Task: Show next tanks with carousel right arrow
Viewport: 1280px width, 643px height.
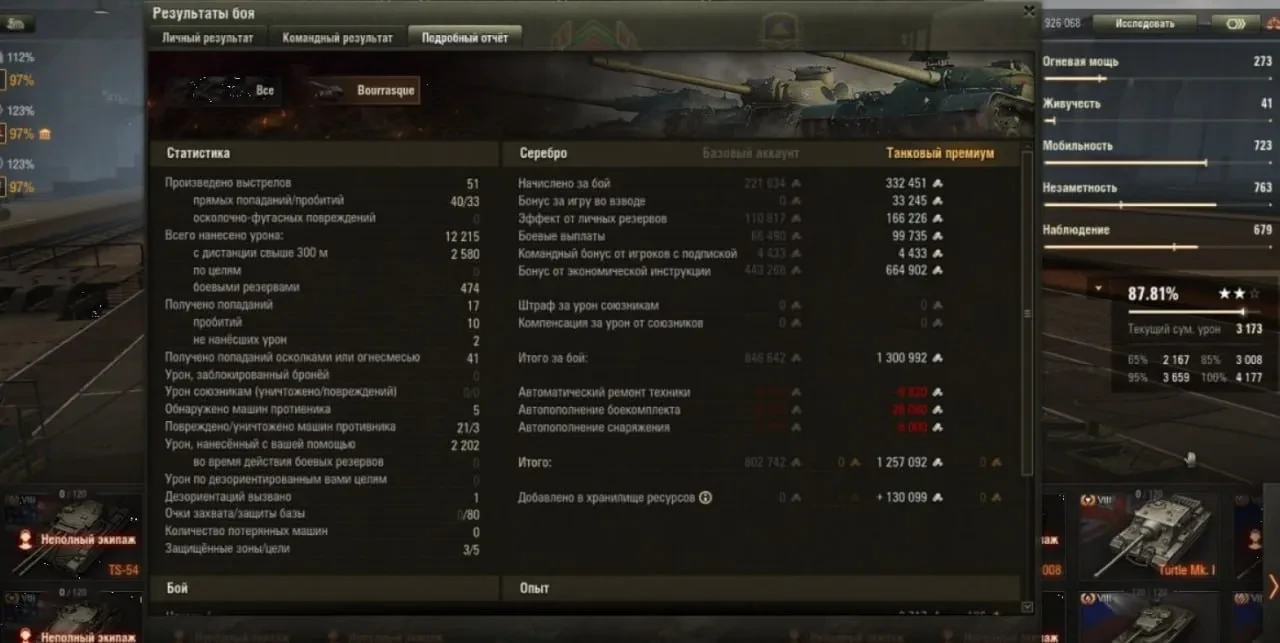Action: point(1272,585)
